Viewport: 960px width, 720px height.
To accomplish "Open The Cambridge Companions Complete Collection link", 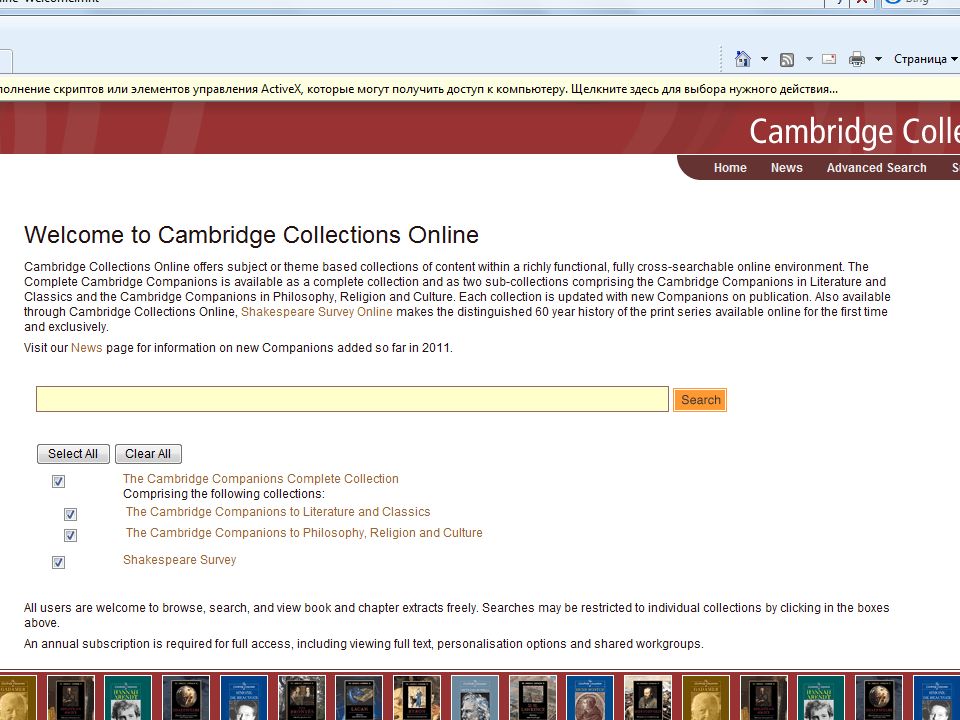I will tap(261, 479).
